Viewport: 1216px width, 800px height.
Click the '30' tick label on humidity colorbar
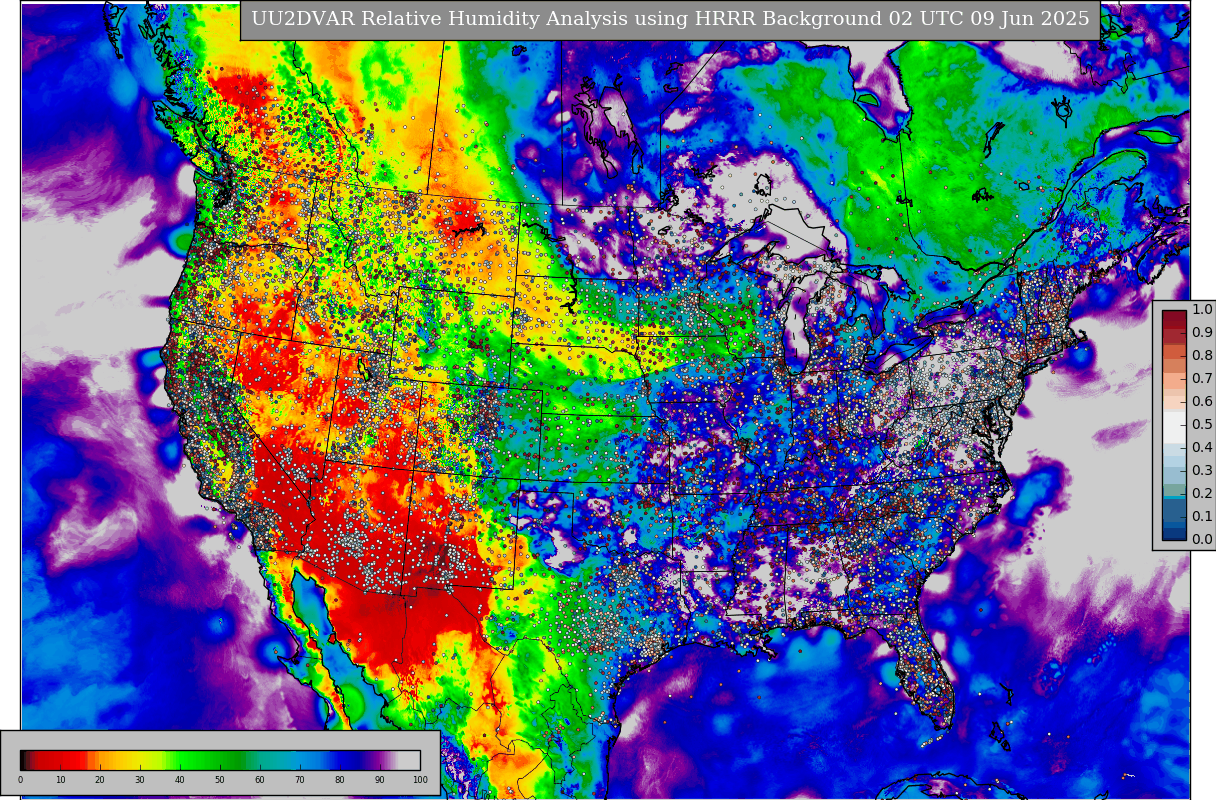140,780
